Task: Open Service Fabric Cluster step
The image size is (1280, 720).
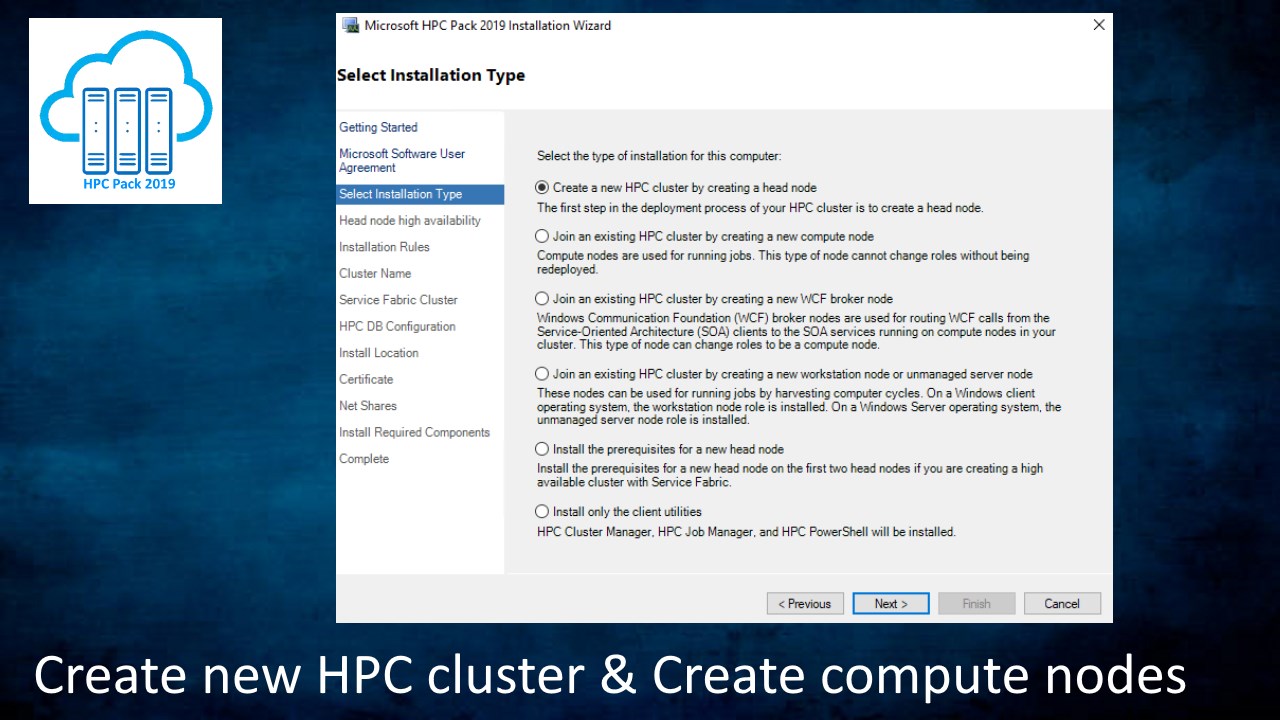Action: tap(398, 300)
